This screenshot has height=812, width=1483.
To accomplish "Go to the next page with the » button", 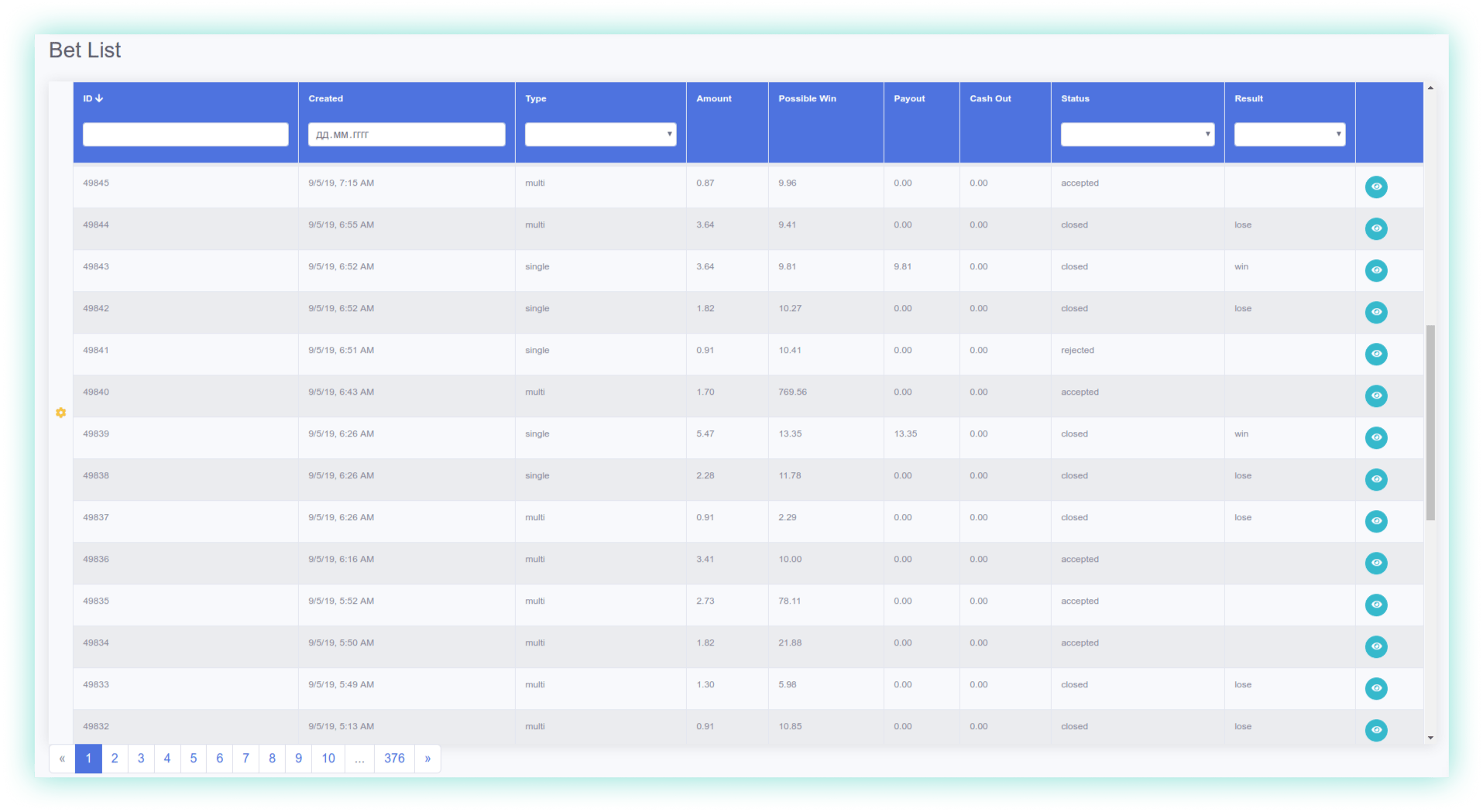I will (x=427, y=759).
